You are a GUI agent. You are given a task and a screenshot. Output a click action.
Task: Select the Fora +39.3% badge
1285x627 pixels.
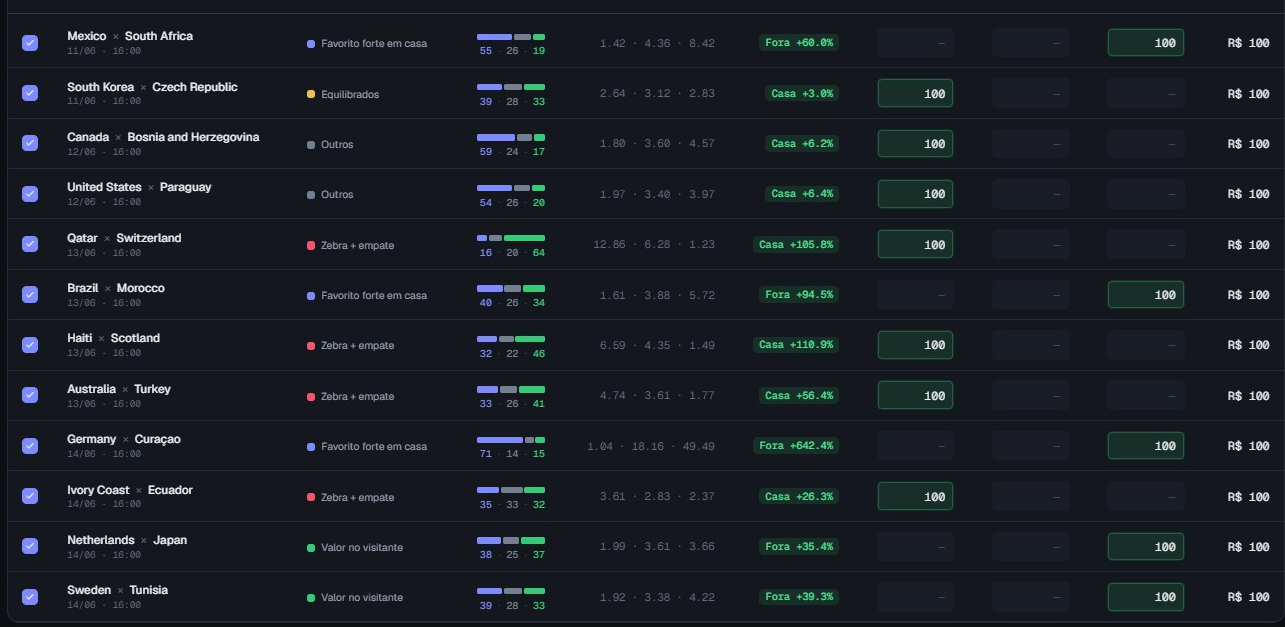(798, 597)
